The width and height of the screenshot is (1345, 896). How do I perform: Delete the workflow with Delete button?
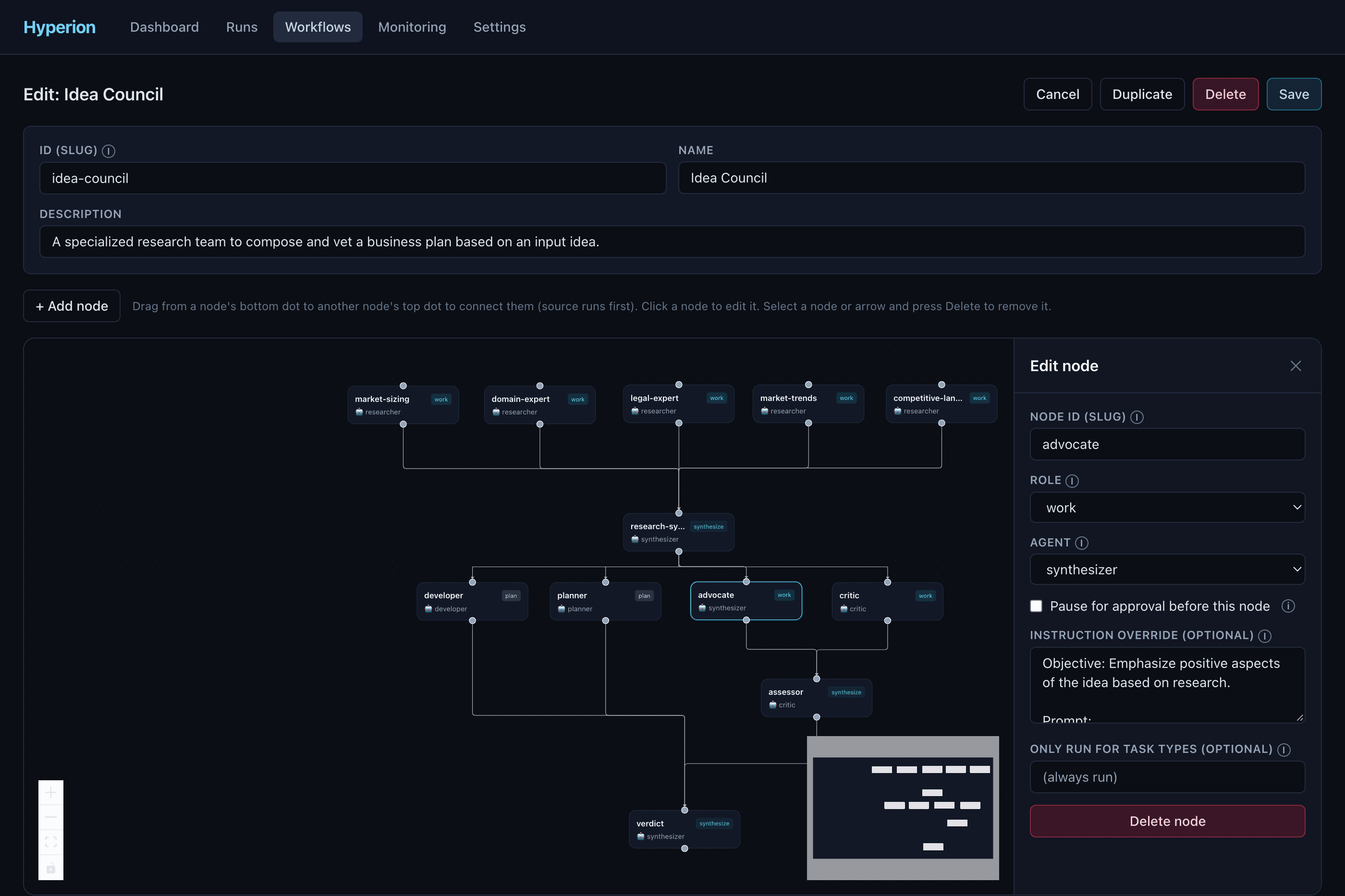pos(1225,94)
